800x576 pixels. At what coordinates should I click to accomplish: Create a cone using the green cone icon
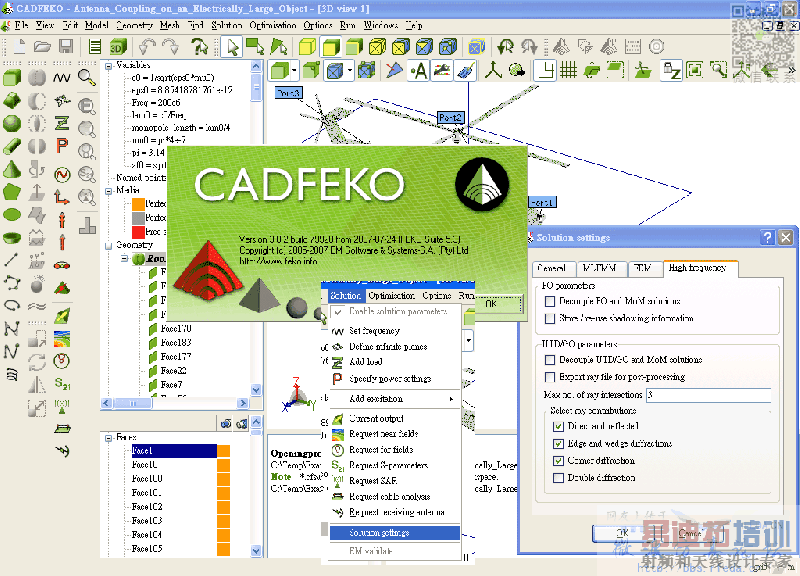click(12, 169)
